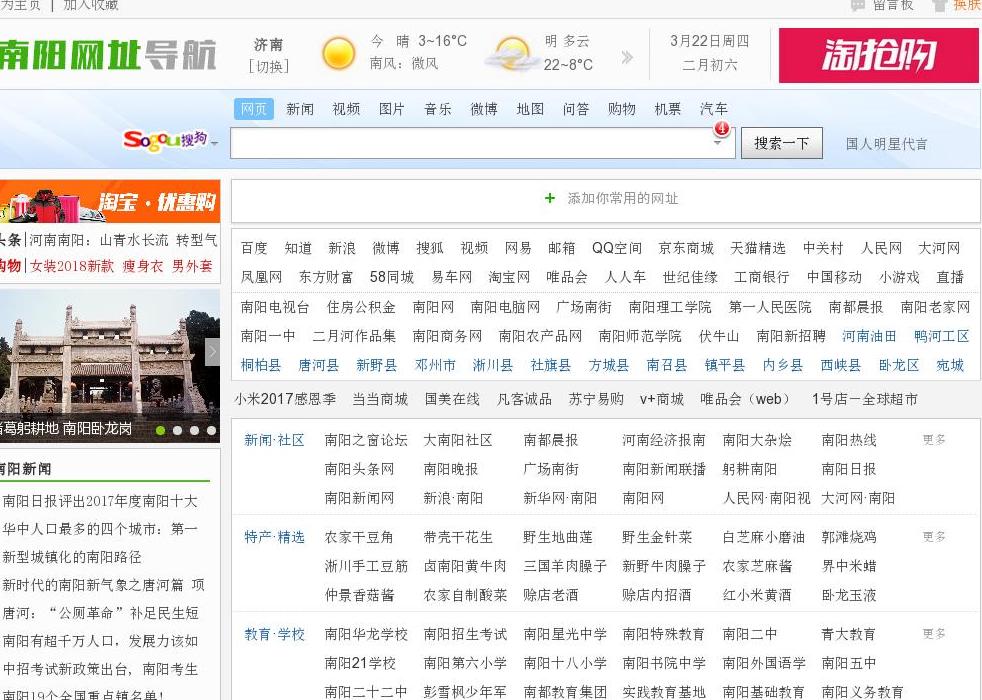The width and height of the screenshot is (982, 700).
Task: Open the 天猫精选 link
Action: (x=758, y=248)
